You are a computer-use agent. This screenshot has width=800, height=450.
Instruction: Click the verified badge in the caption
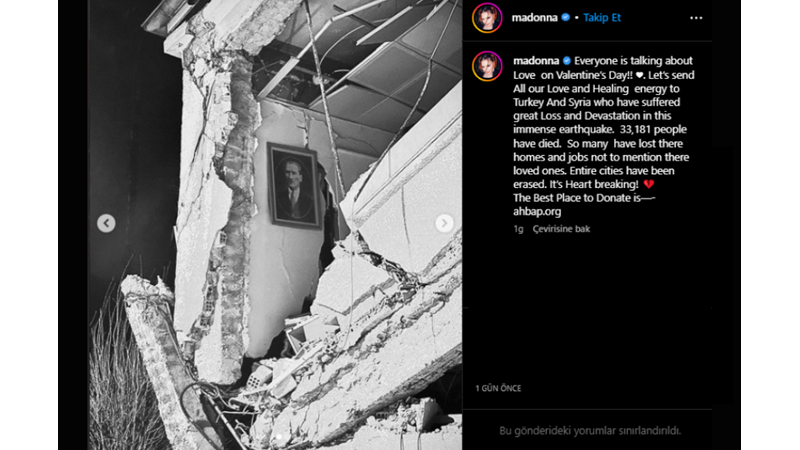[x=567, y=61]
